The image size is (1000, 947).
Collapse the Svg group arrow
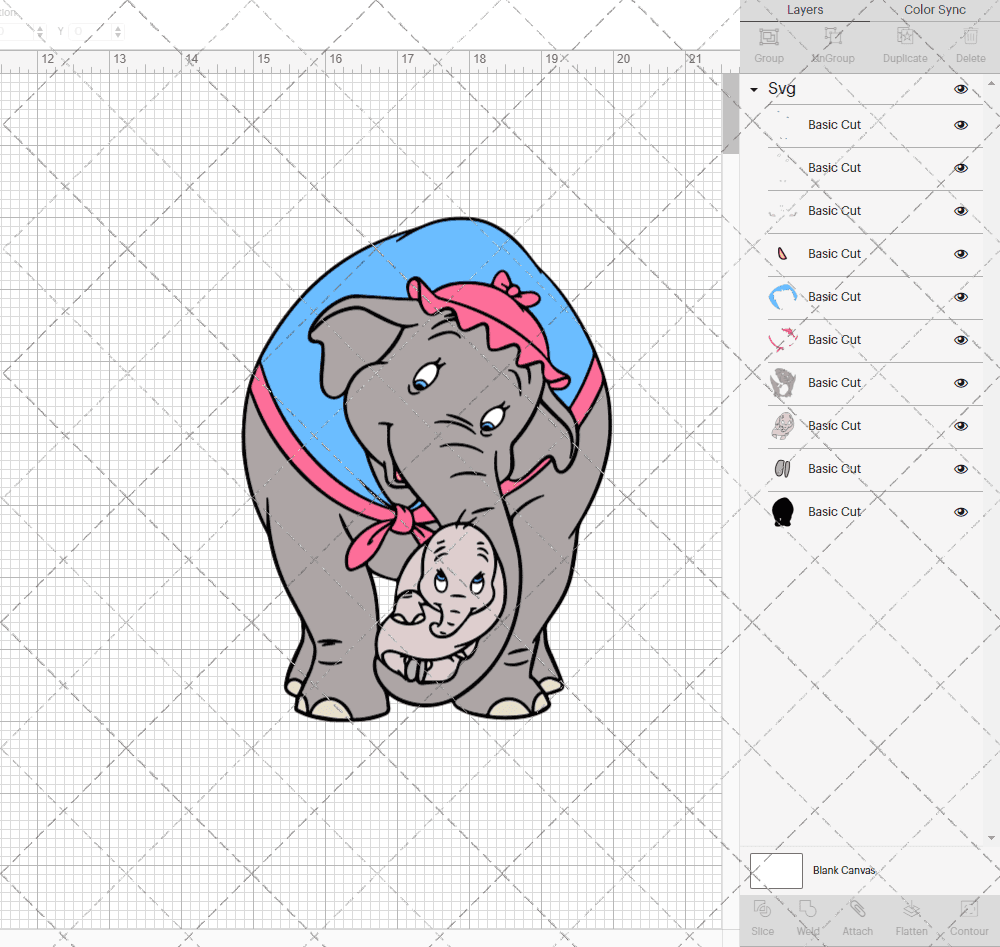point(754,90)
